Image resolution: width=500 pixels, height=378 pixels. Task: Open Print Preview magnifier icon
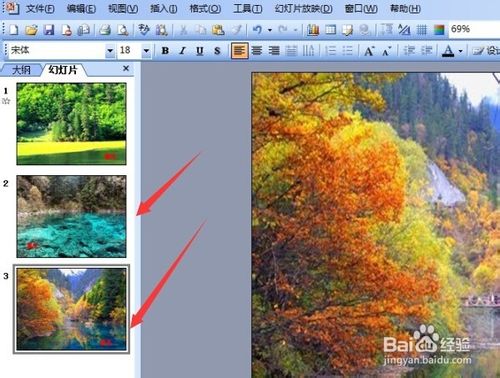tap(123, 30)
